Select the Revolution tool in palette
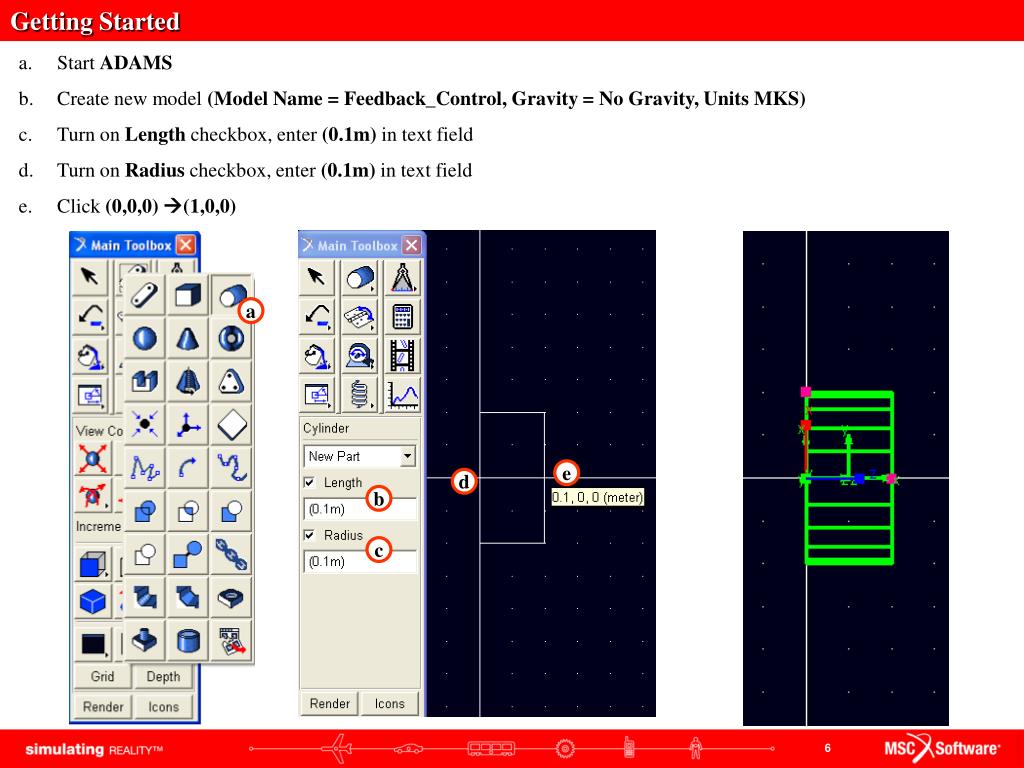Screen dimensions: 1024x768 187,382
